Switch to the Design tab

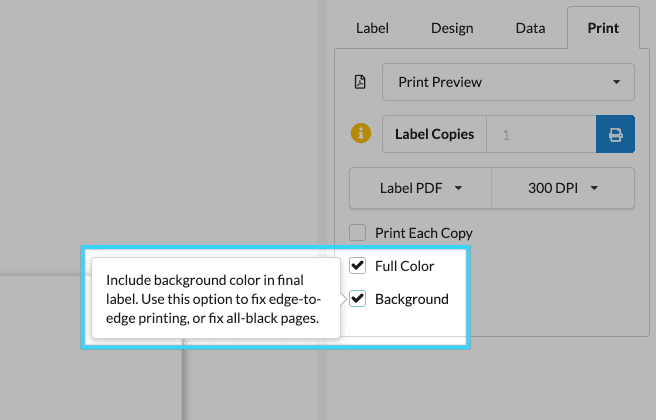(x=452, y=28)
